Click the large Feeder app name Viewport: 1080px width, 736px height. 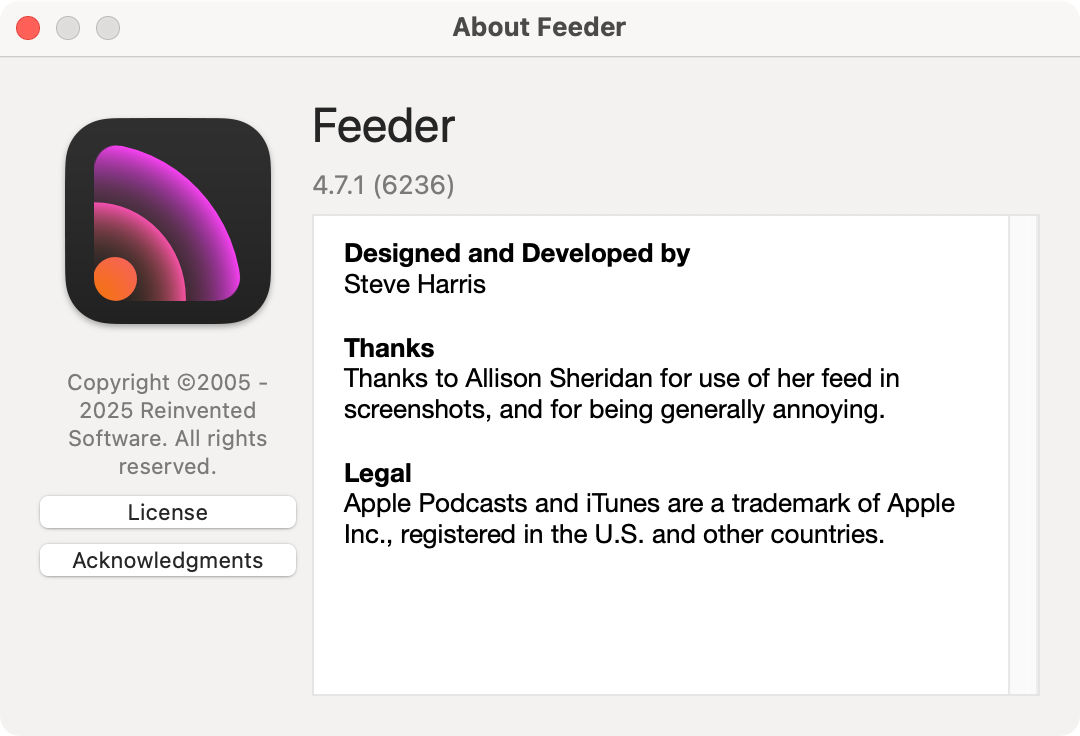click(x=384, y=127)
